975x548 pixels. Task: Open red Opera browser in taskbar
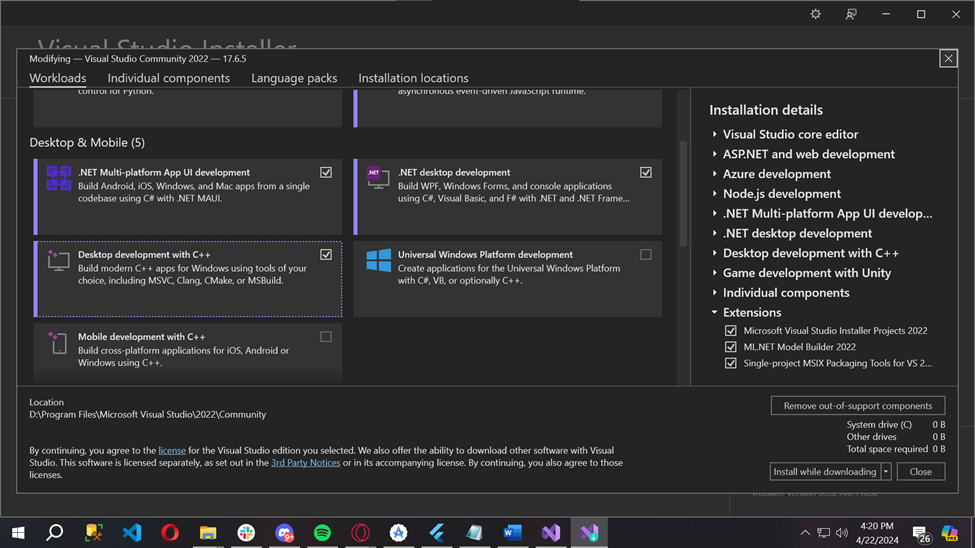[170, 532]
